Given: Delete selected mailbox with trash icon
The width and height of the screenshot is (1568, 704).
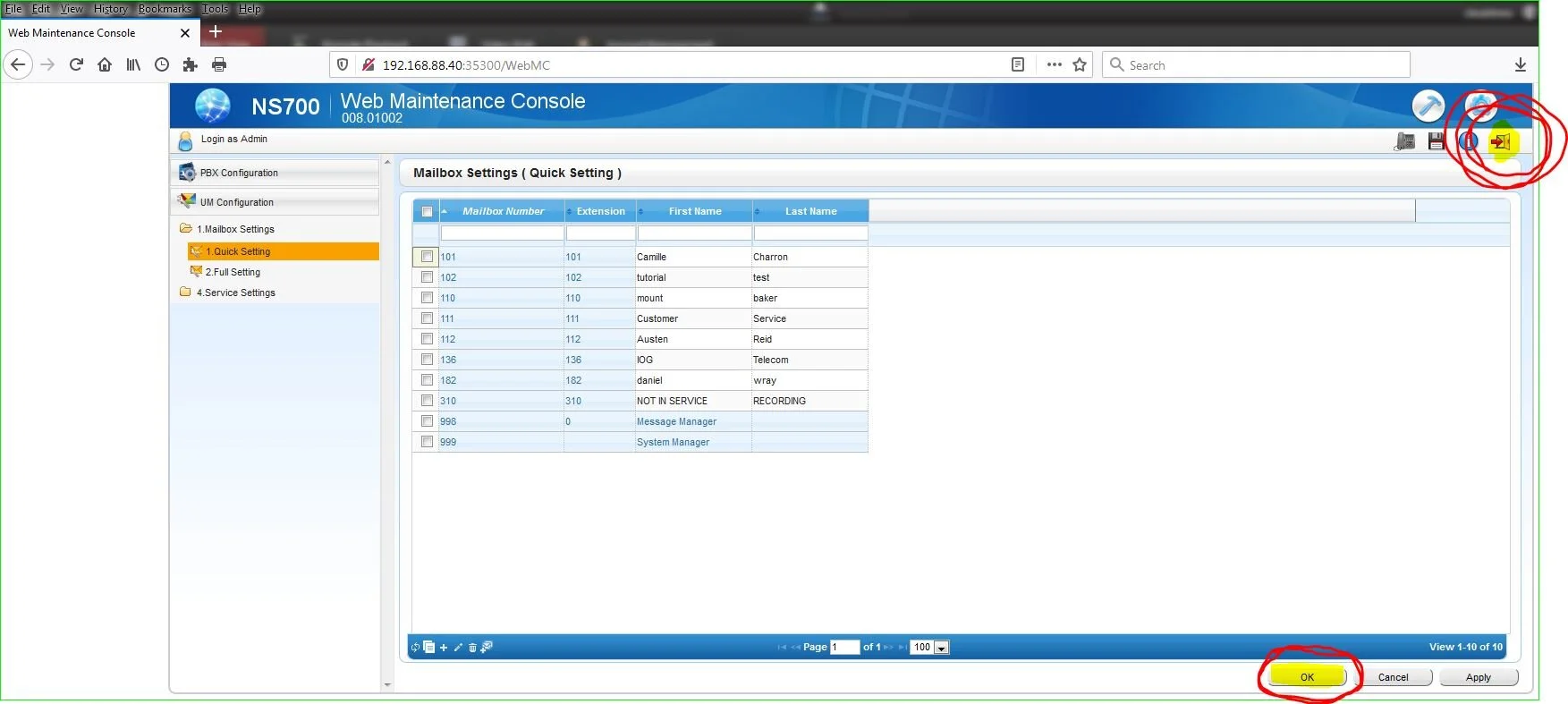Looking at the screenshot, I should point(472,648).
